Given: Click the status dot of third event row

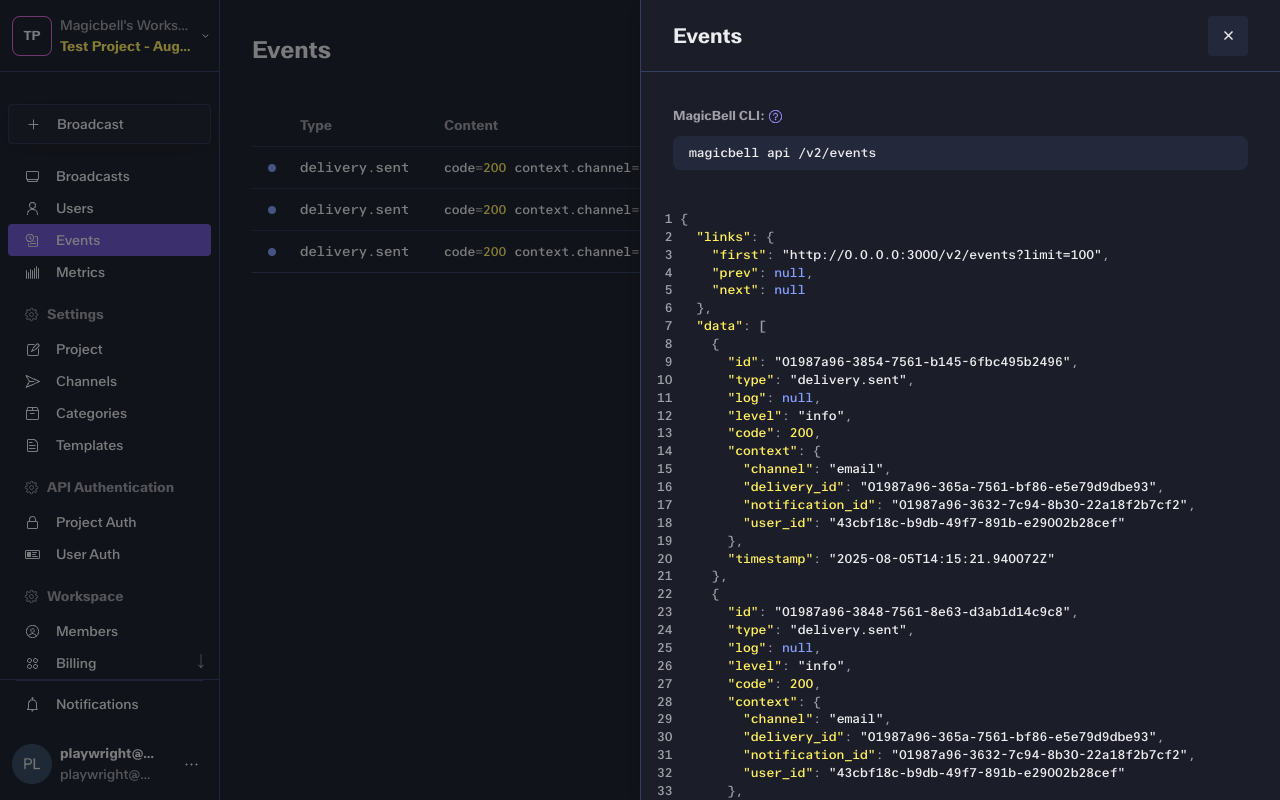Looking at the screenshot, I should tap(272, 252).
